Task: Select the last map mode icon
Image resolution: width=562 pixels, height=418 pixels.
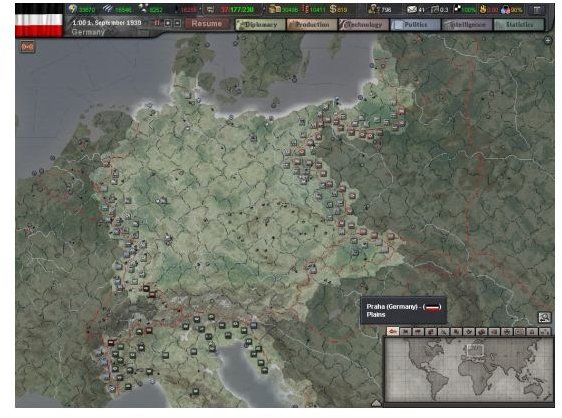Action: 544,332
